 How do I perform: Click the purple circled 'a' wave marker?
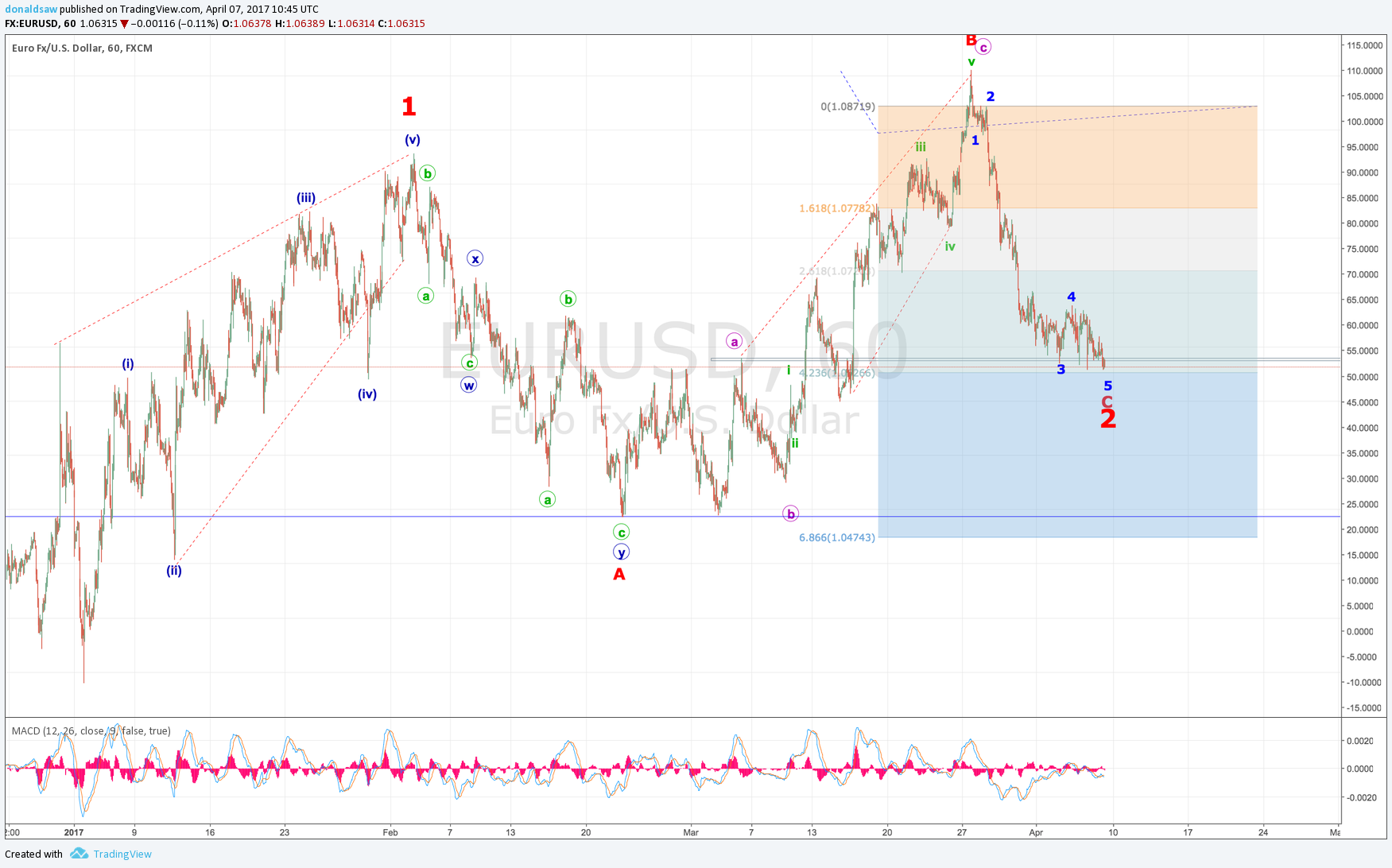coord(735,342)
